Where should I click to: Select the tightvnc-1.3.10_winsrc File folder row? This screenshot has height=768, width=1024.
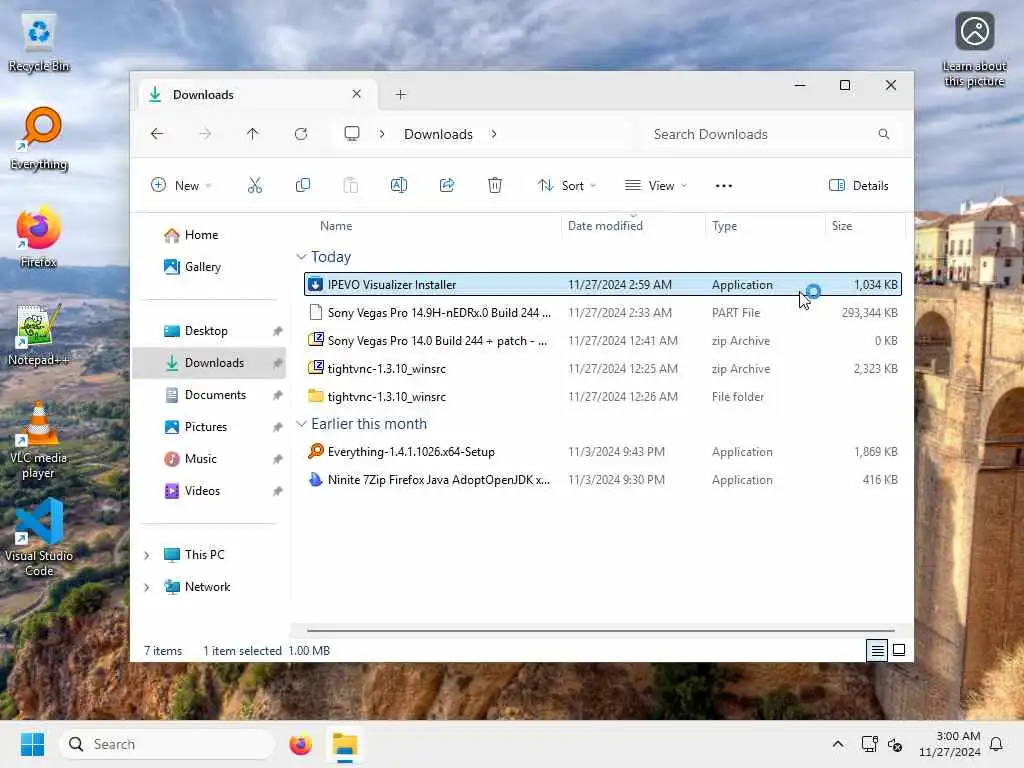[x=603, y=396]
